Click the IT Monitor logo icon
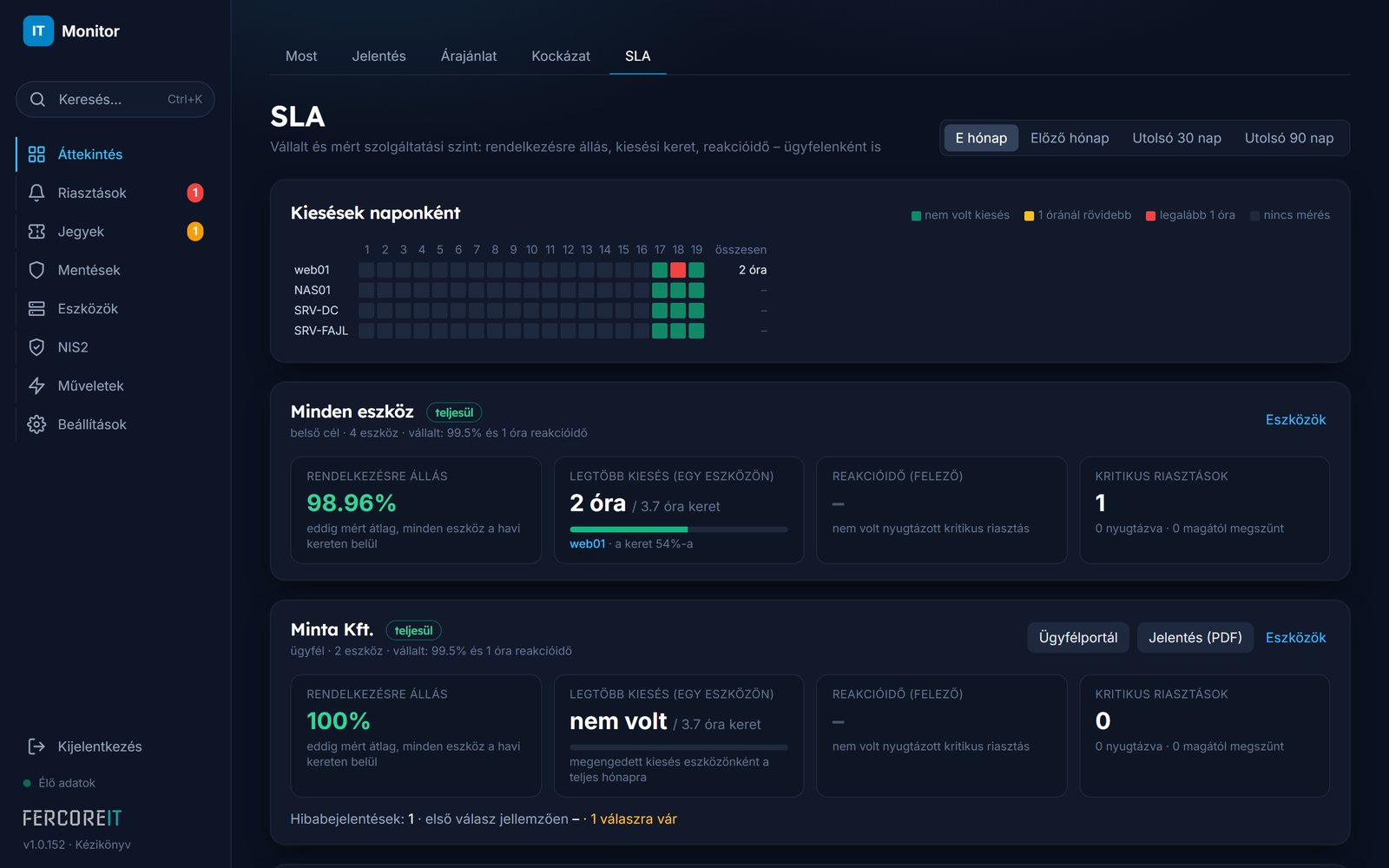The image size is (1389, 868). 38,31
